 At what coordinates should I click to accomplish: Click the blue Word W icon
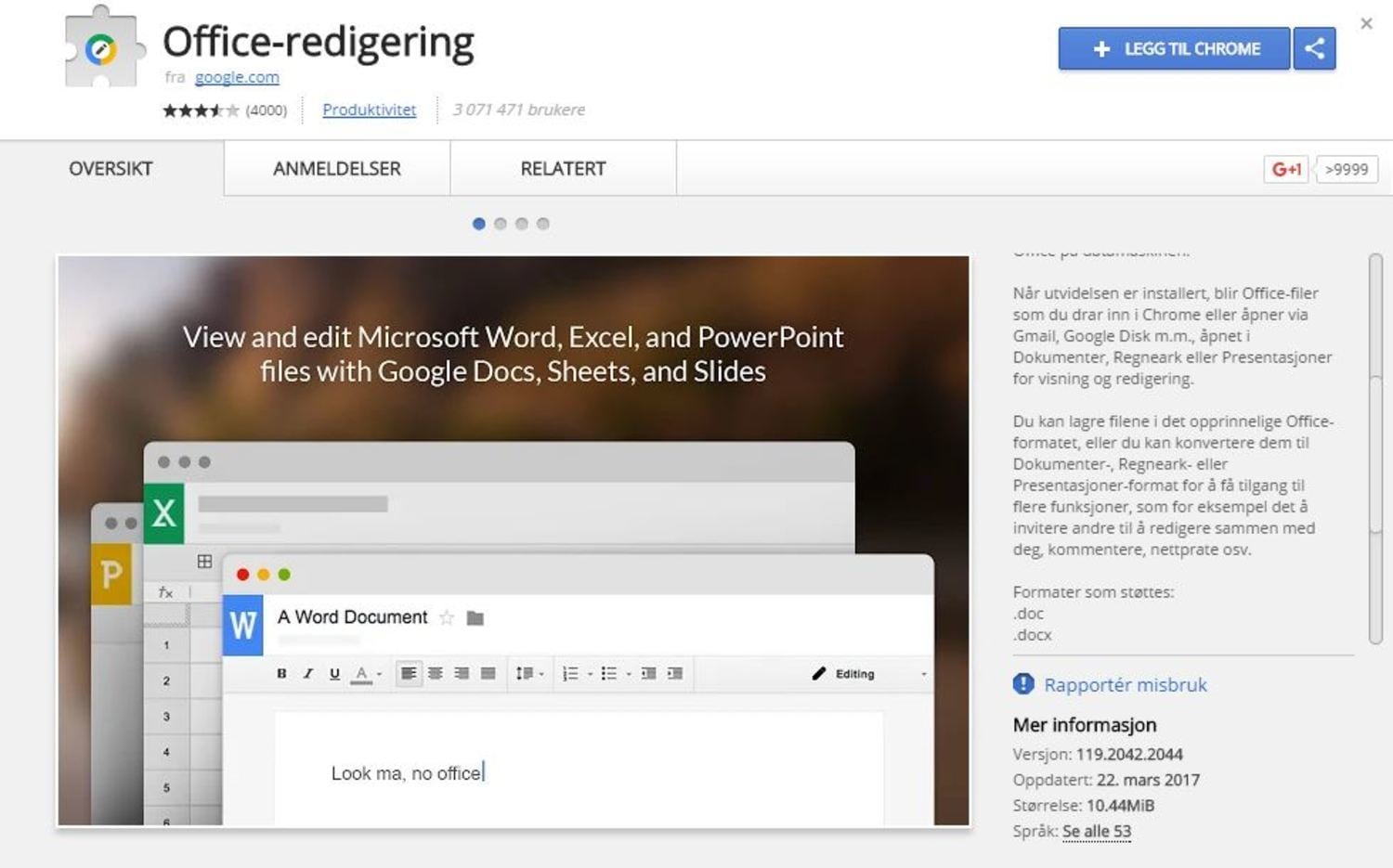coord(243,625)
